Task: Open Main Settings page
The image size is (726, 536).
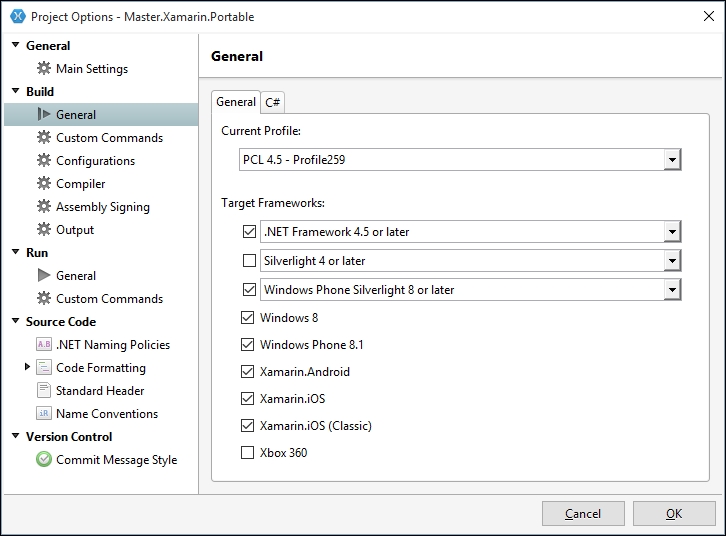Action: (92, 69)
